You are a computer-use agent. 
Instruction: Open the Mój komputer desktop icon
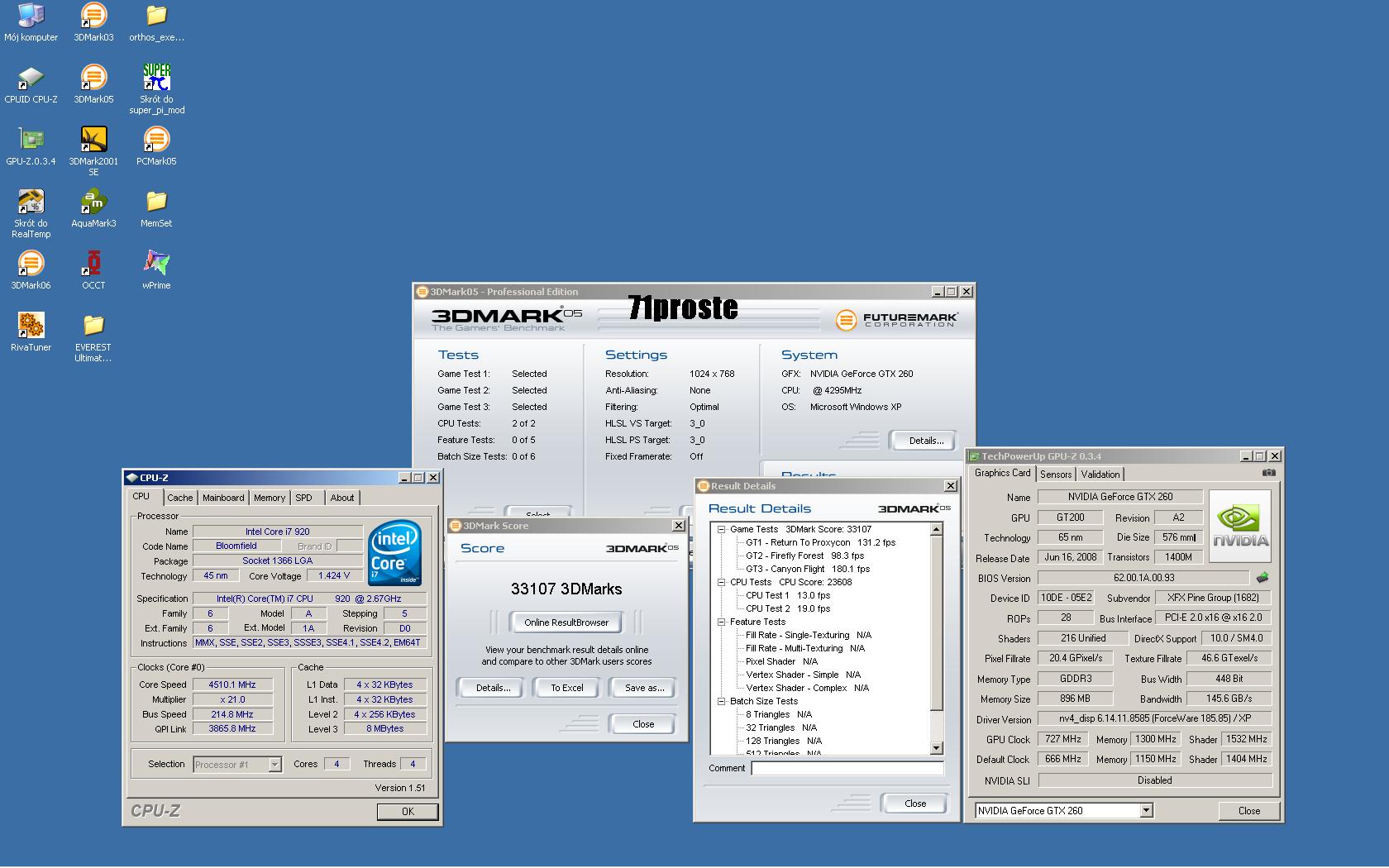point(31,22)
